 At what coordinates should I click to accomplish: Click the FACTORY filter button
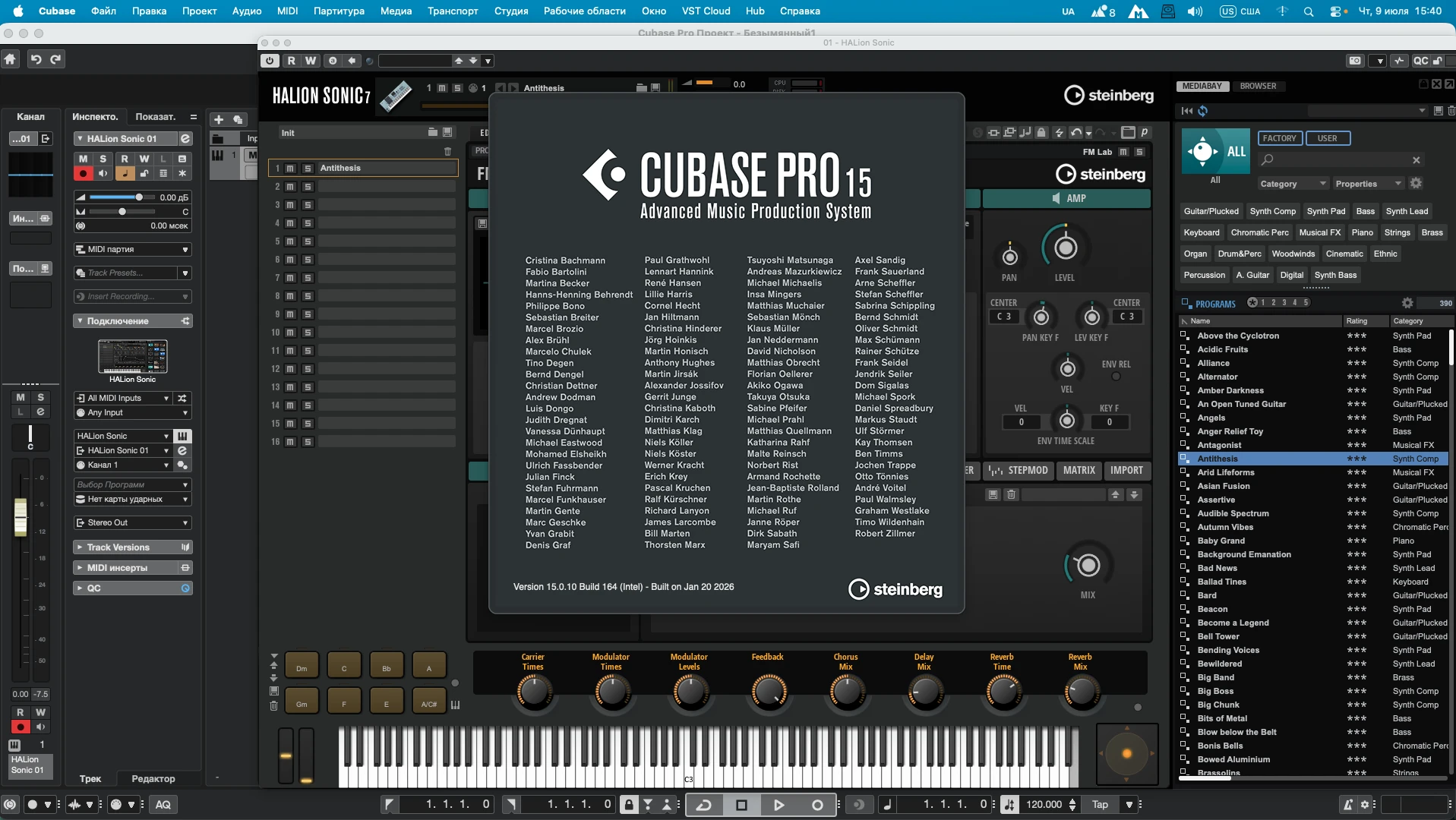[x=1279, y=138]
